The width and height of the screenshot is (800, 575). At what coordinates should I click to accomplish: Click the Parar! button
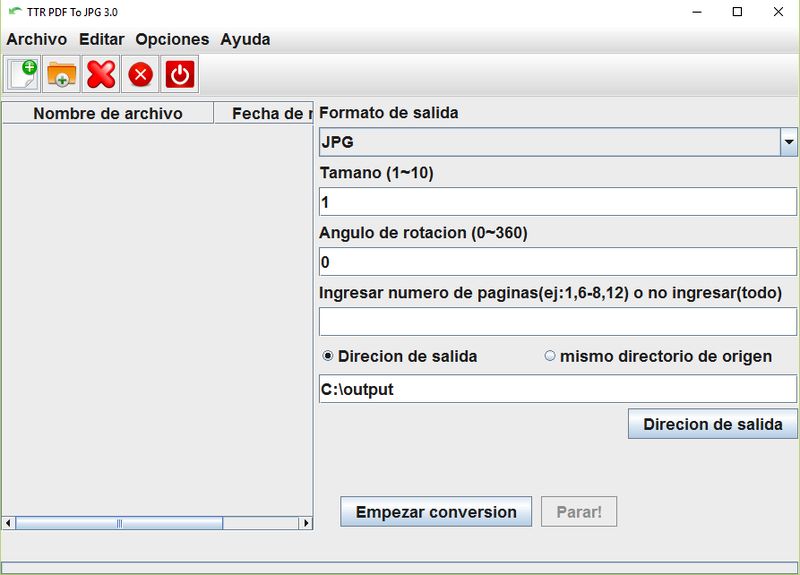[579, 511]
